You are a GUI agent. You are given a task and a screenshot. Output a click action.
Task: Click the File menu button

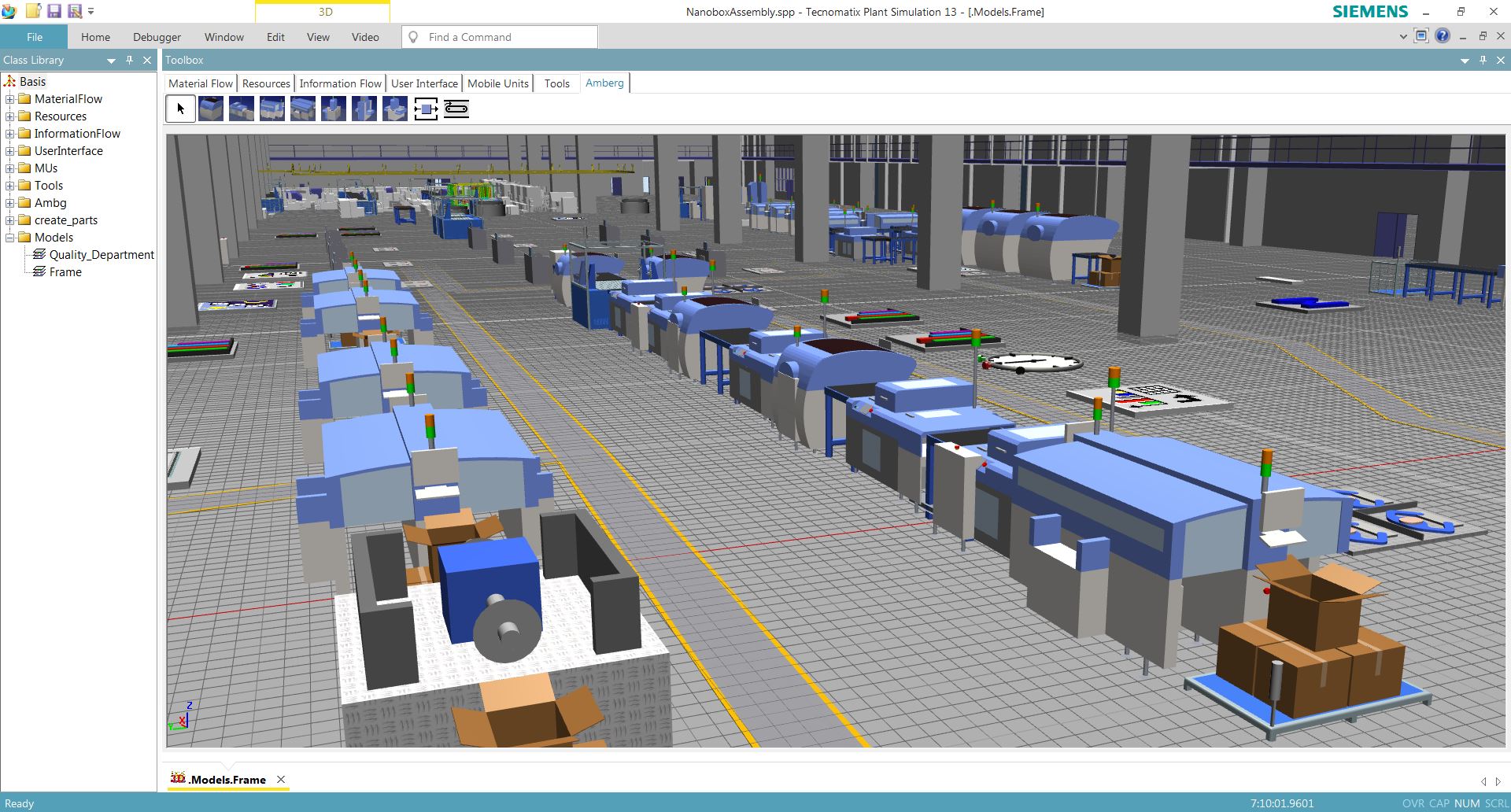[35, 36]
